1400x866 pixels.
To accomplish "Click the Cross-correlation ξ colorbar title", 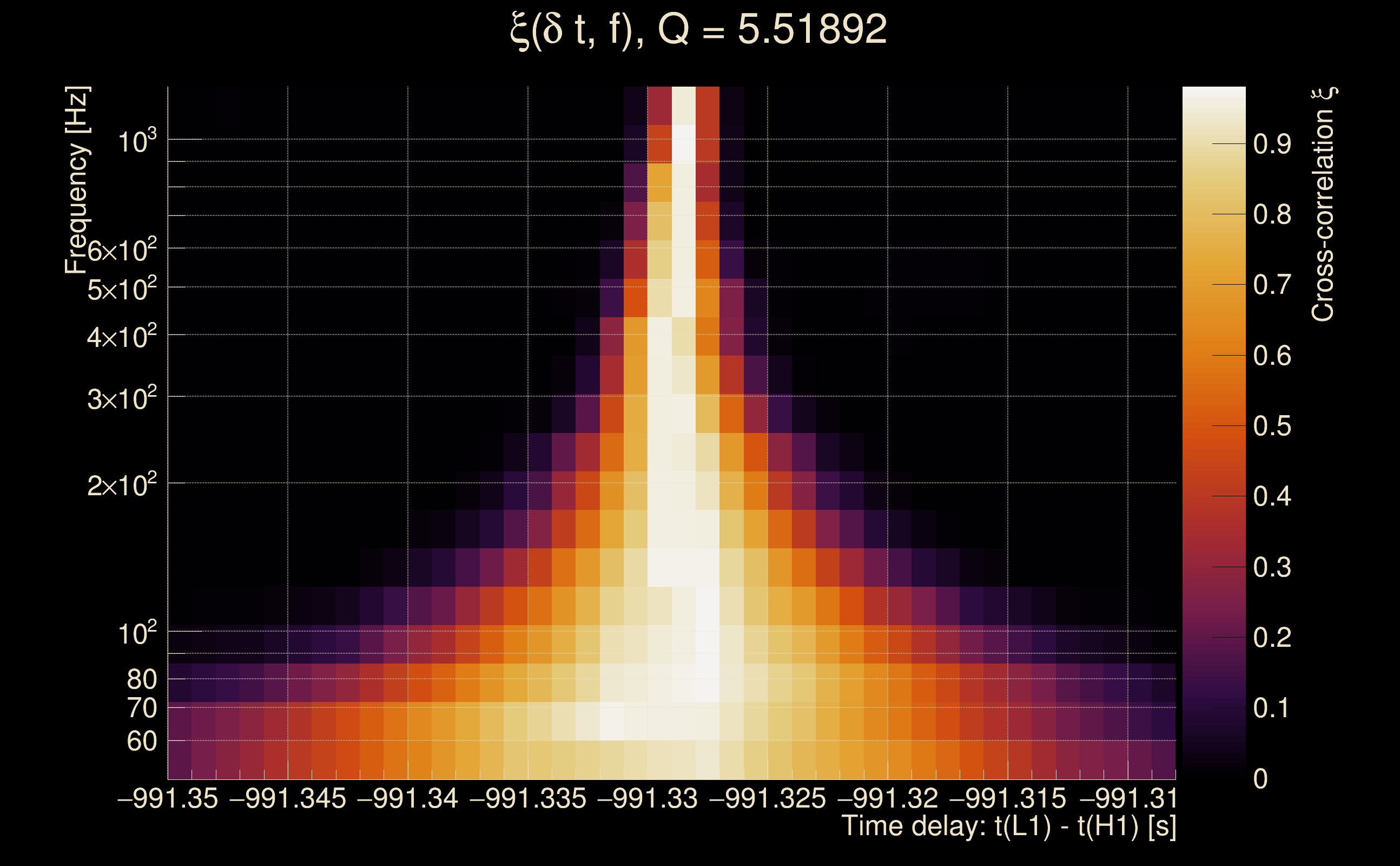I will (1323, 204).
